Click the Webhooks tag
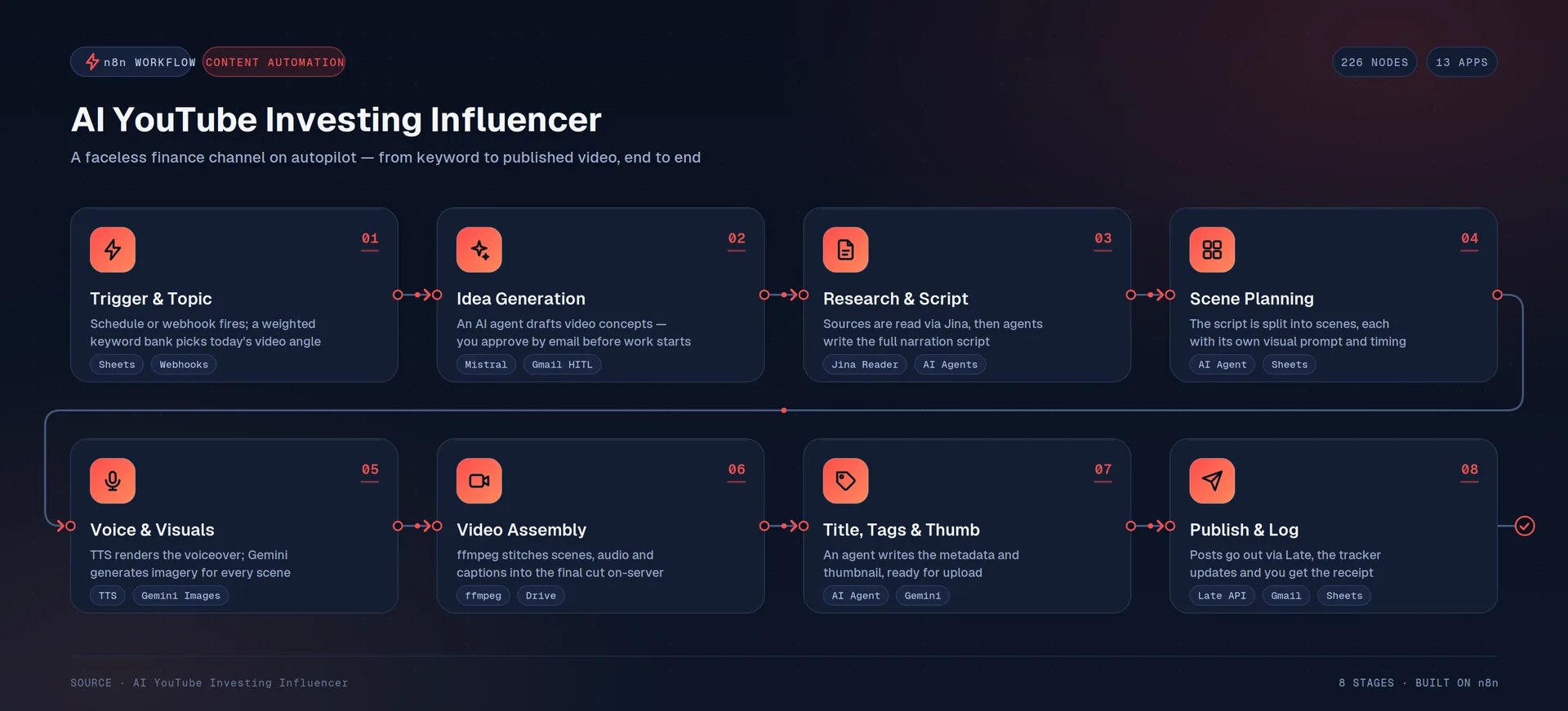 coord(184,365)
